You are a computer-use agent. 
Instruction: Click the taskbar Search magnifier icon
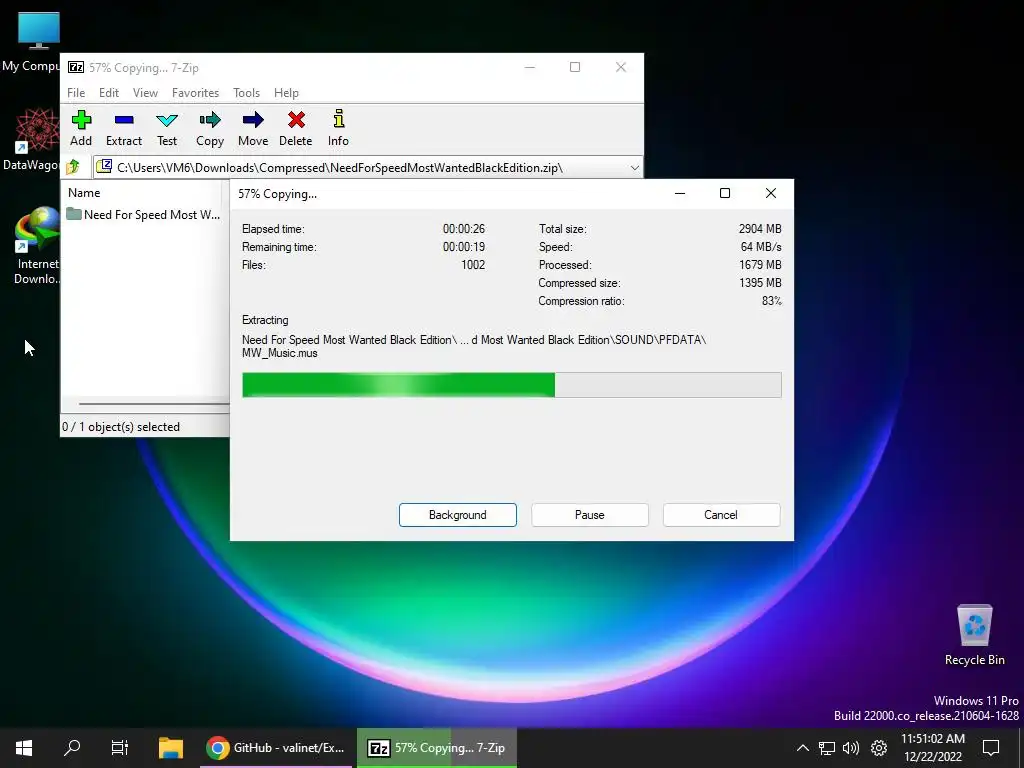[x=72, y=748]
